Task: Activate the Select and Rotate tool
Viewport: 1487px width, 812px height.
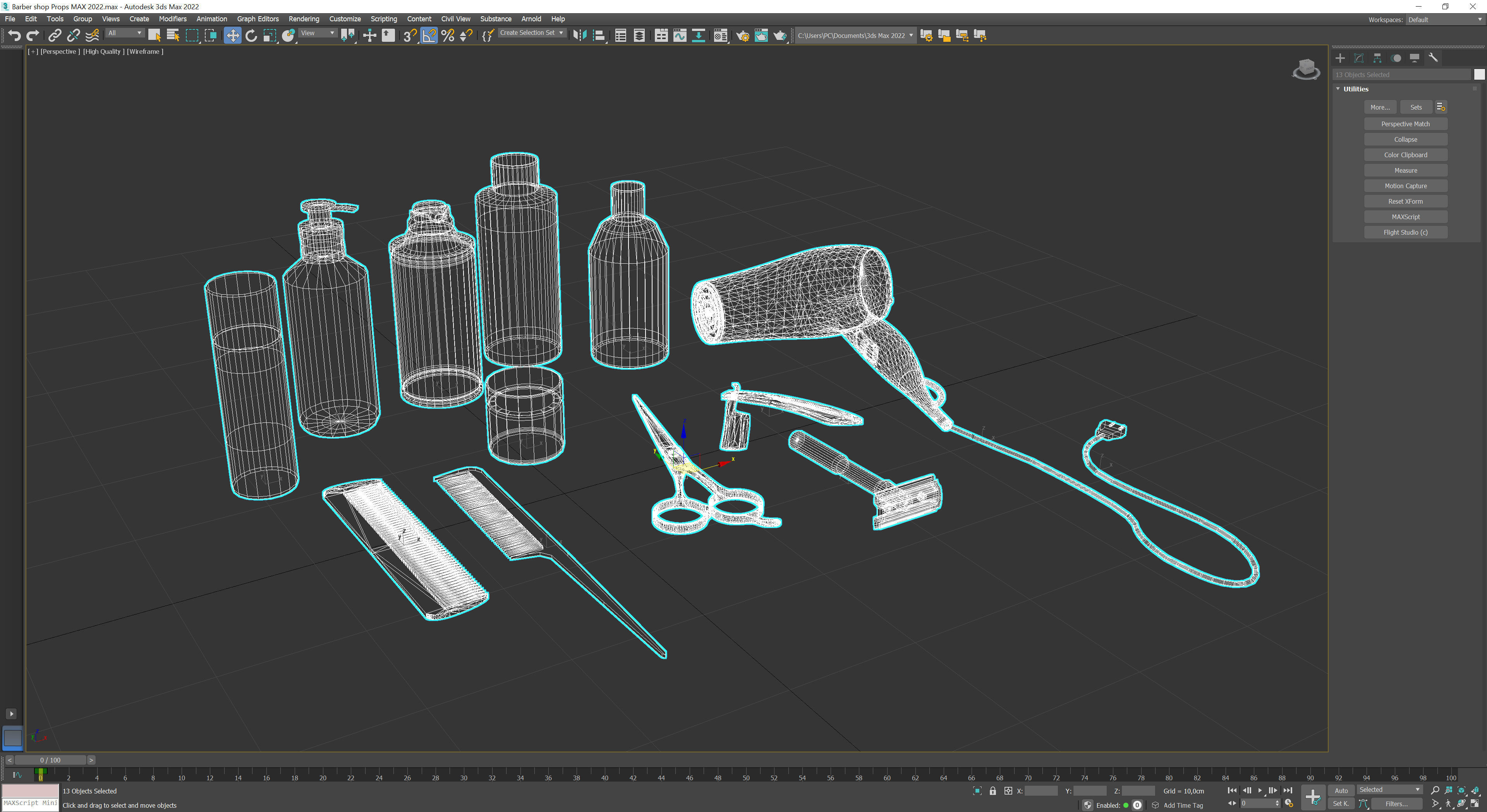Action: pos(251,36)
